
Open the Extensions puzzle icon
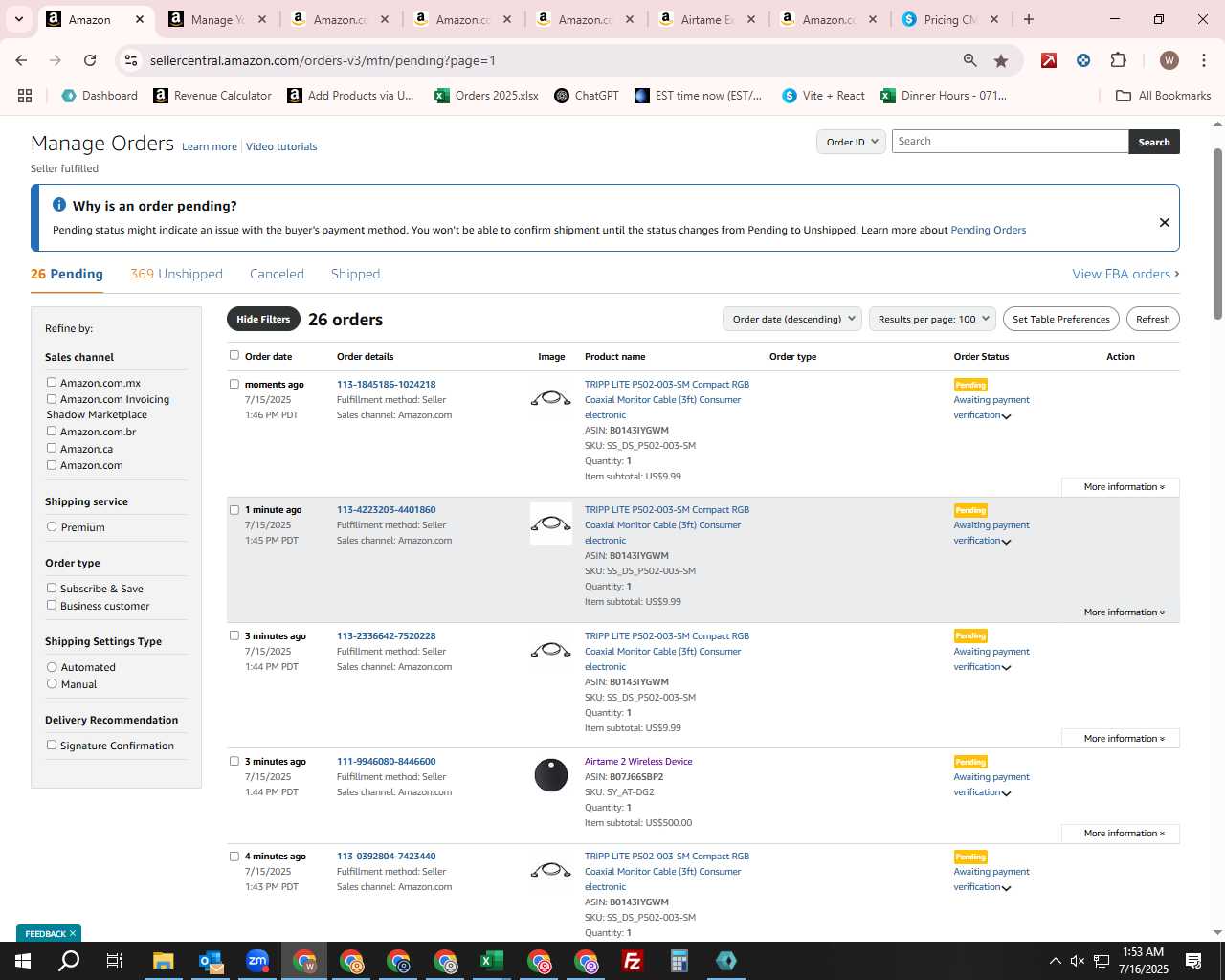[x=1118, y=60]
